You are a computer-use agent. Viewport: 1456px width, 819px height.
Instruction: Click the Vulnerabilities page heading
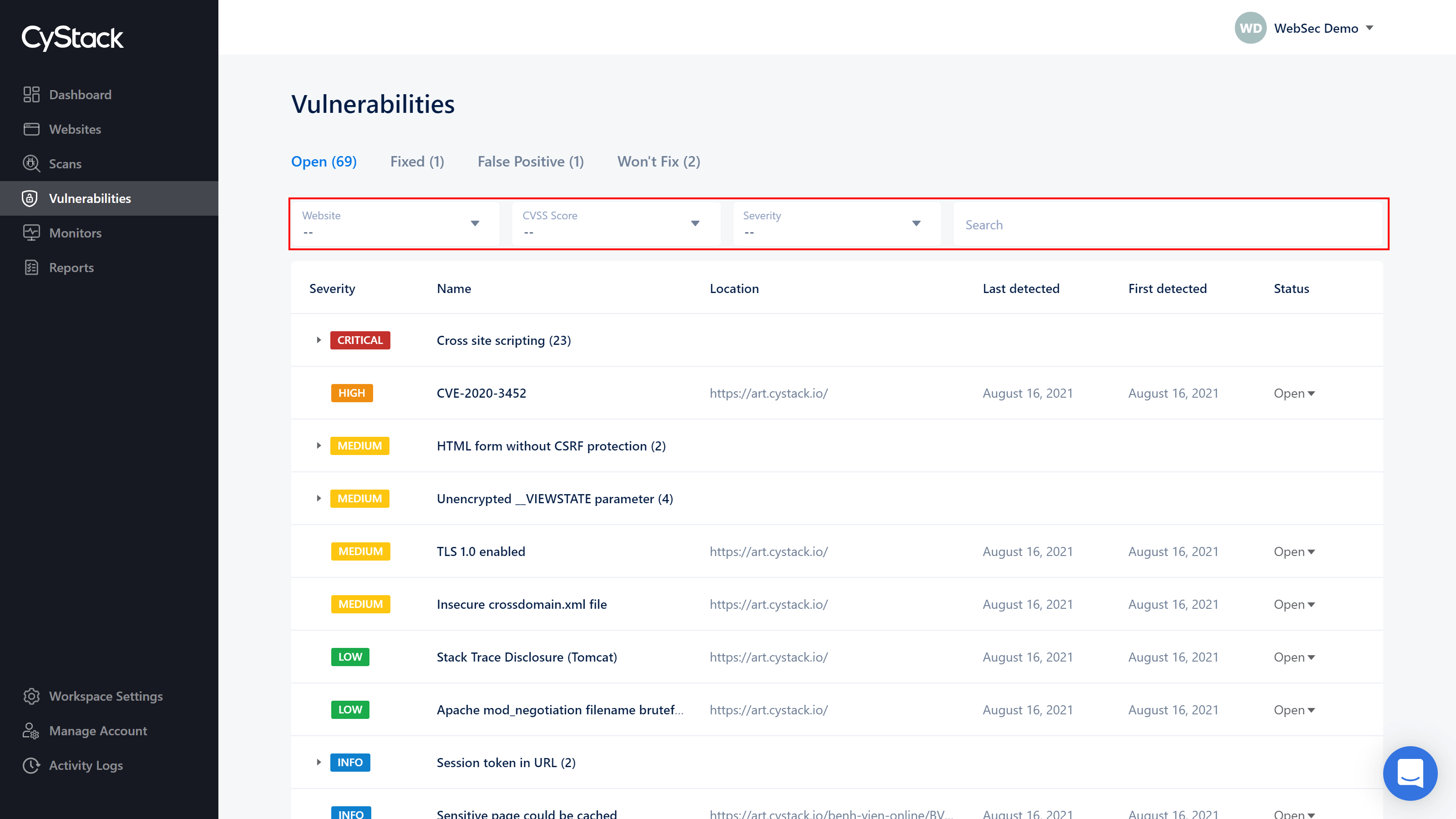[373, 104]
